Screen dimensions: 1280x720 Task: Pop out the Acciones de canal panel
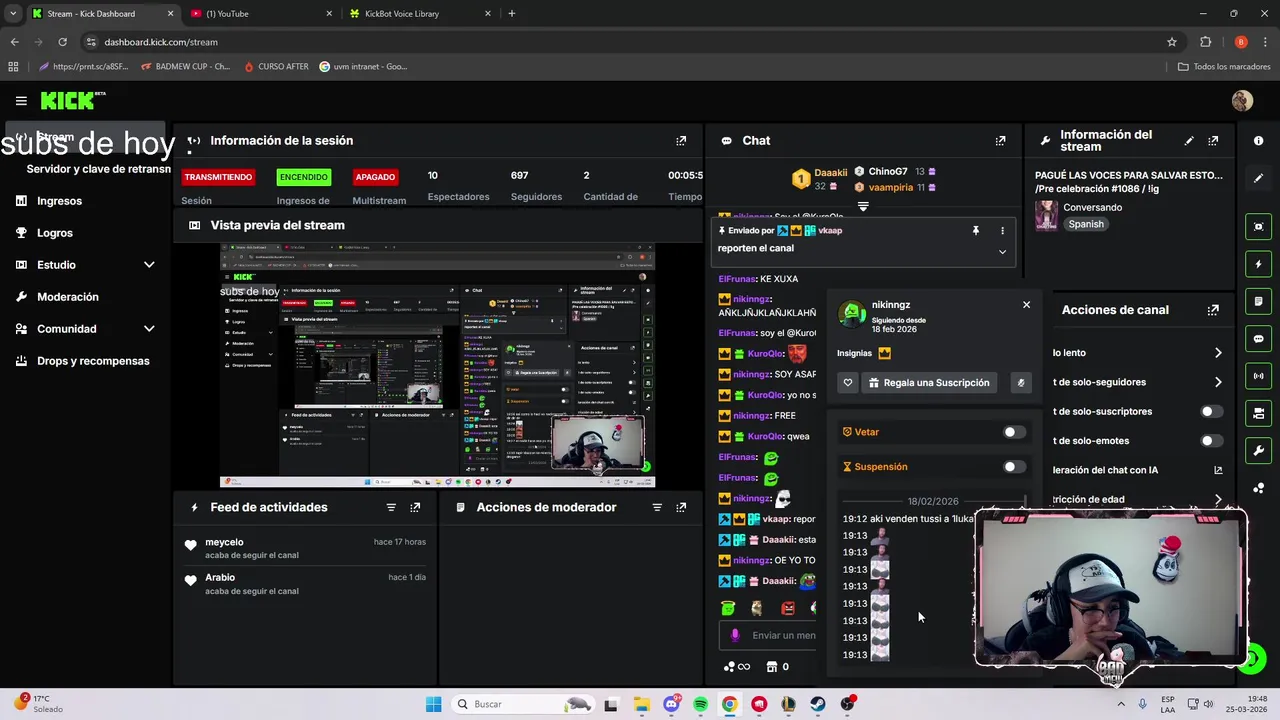pos(1213,310)
